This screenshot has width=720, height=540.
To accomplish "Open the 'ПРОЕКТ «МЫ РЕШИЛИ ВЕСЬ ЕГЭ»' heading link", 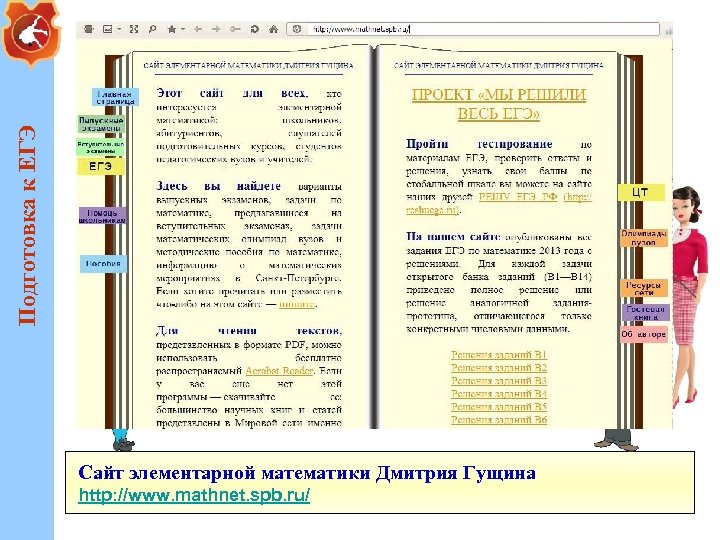I will click(499, 104).
